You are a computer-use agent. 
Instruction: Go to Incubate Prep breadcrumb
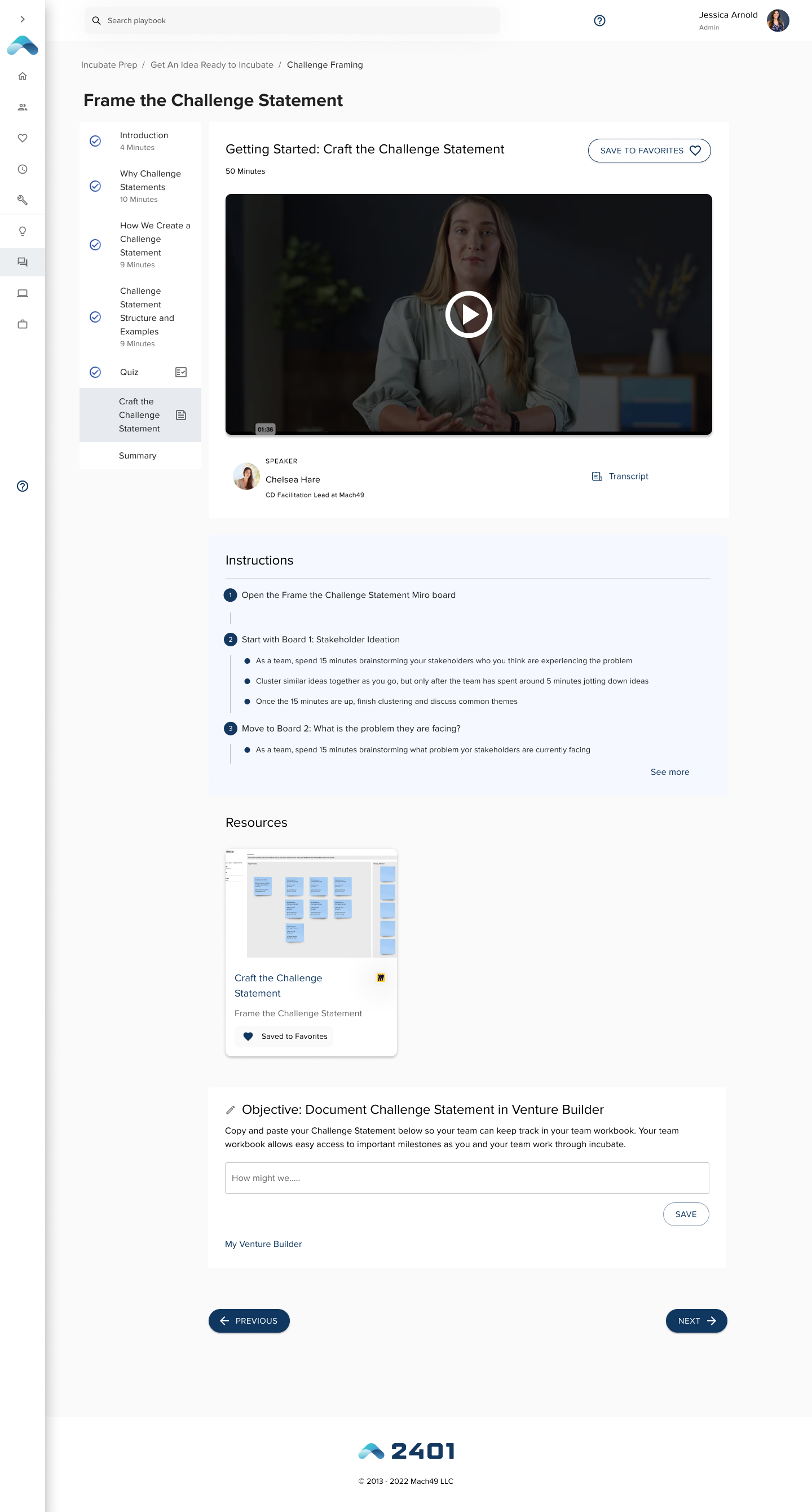click(x=109, y=65)
